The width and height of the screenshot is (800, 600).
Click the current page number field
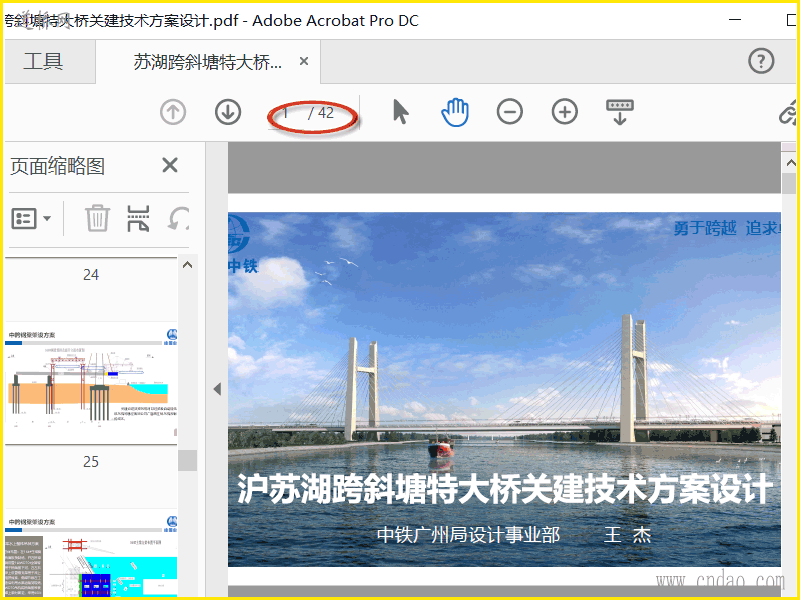click(286, 113)
